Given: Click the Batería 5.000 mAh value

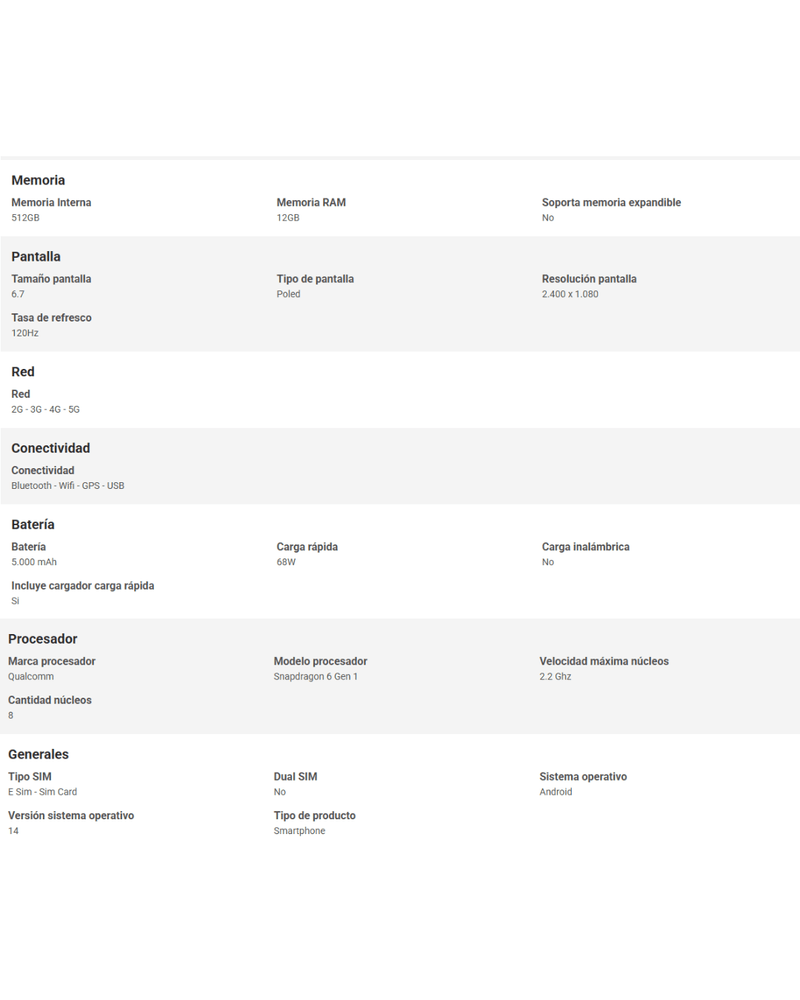Looking at the screenshot, I should pyautogui.click(x=34, y=562).
